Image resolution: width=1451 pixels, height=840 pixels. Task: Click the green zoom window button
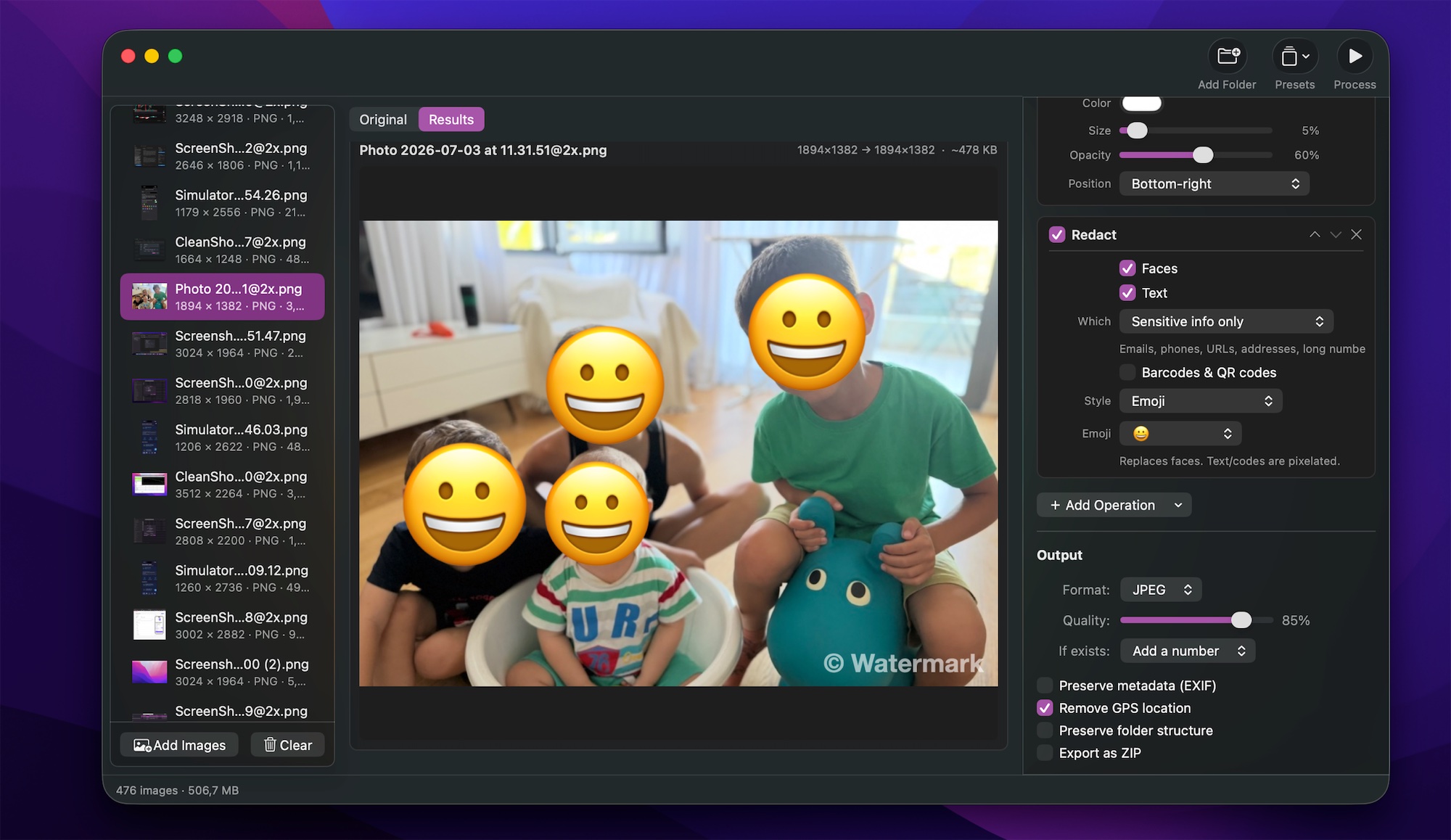pyautogui.click(x=176, y=56)
